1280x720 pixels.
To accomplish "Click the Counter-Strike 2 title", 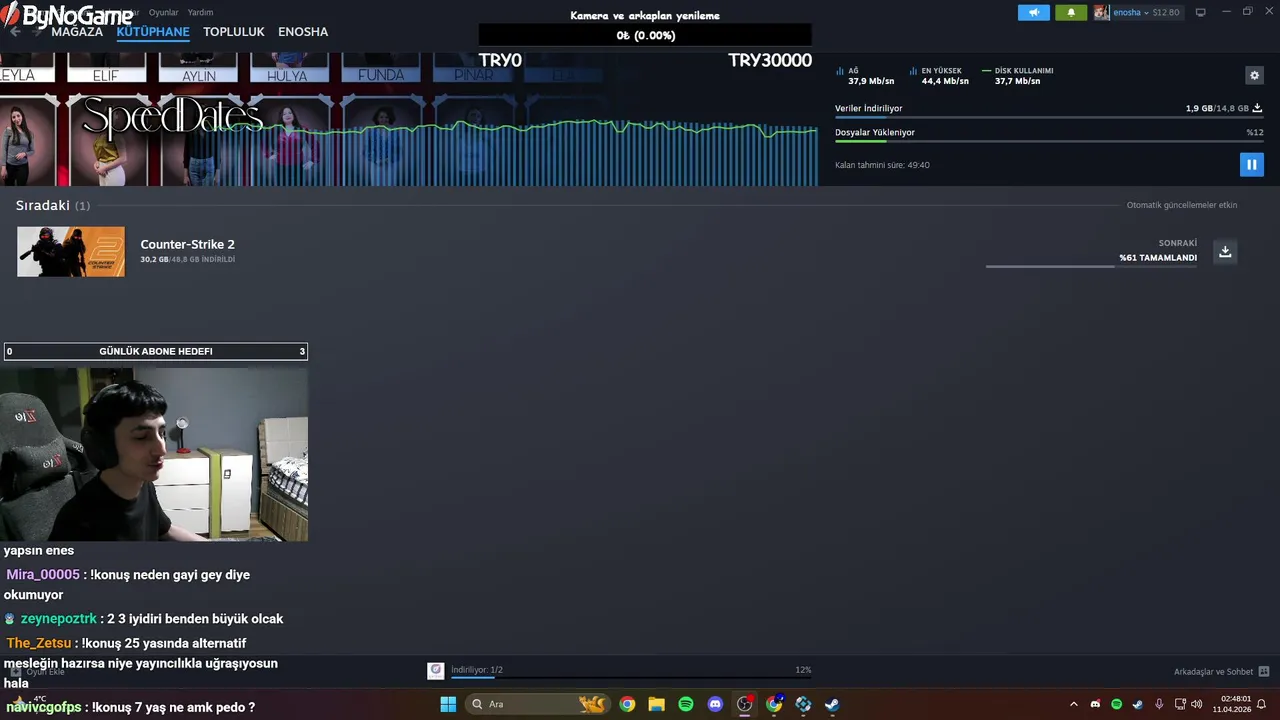I will [x=187, y=244].
